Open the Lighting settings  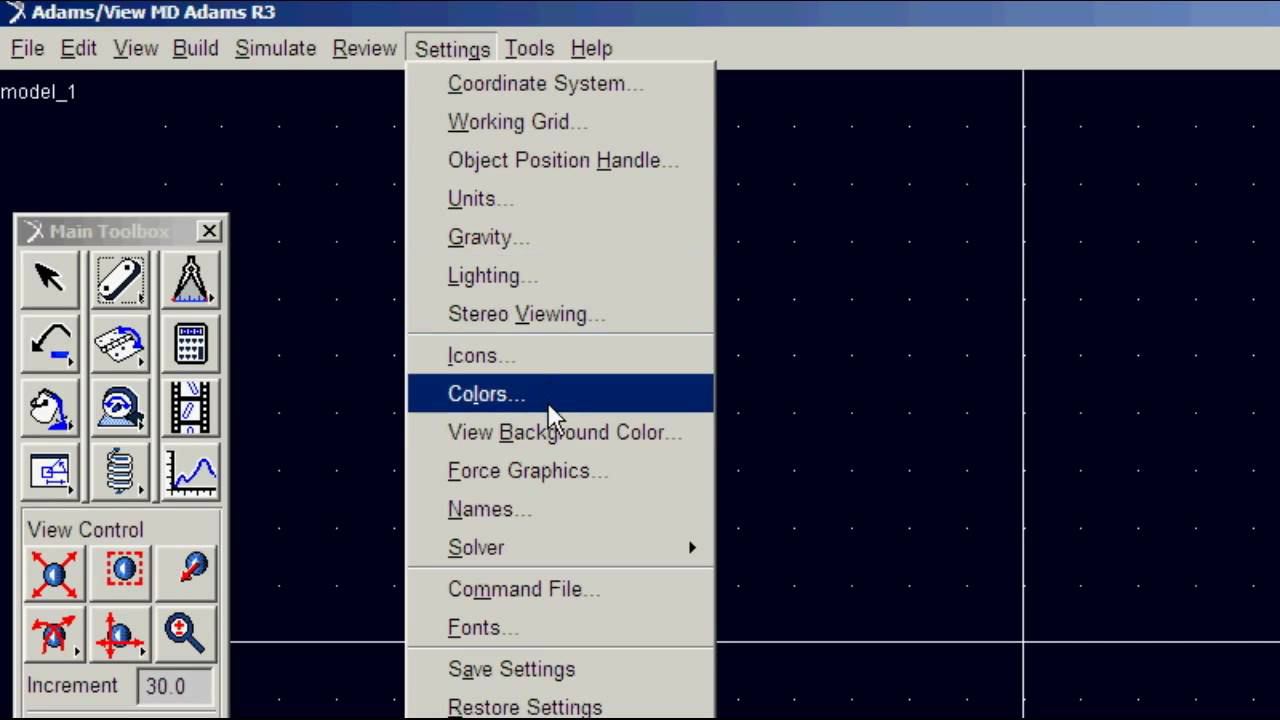tap(560, 276)
